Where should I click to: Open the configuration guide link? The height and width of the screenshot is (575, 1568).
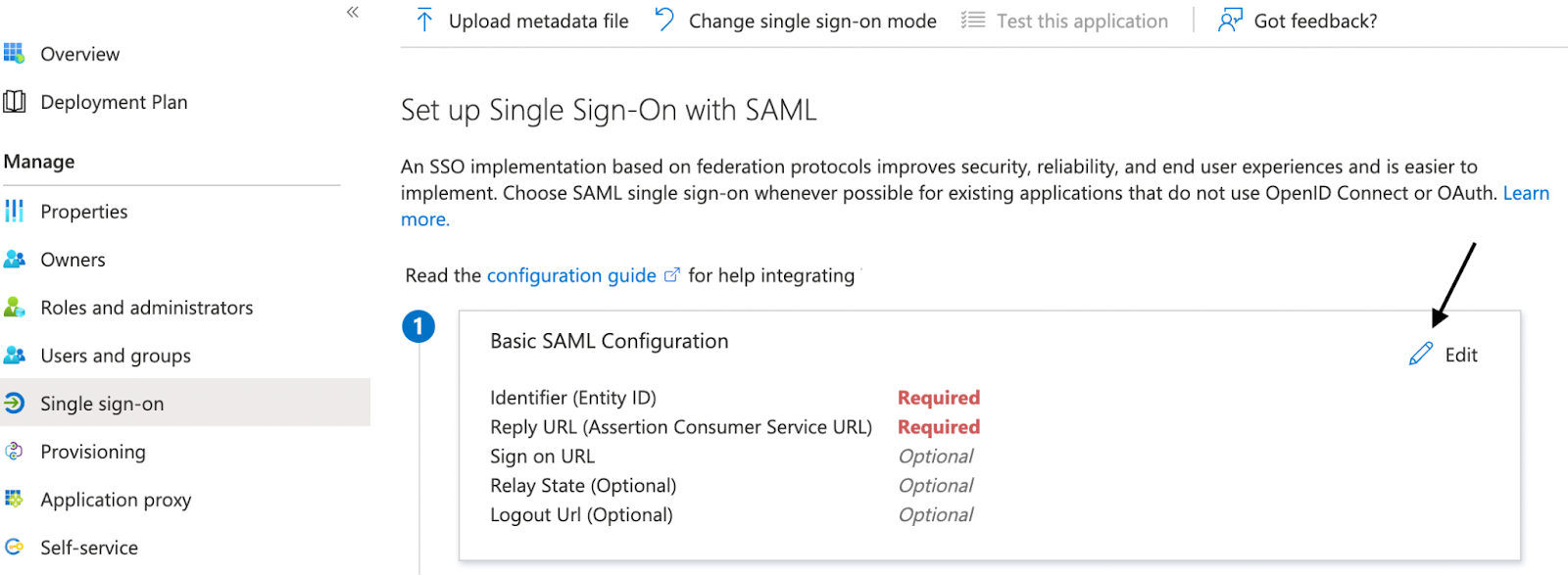571,275
